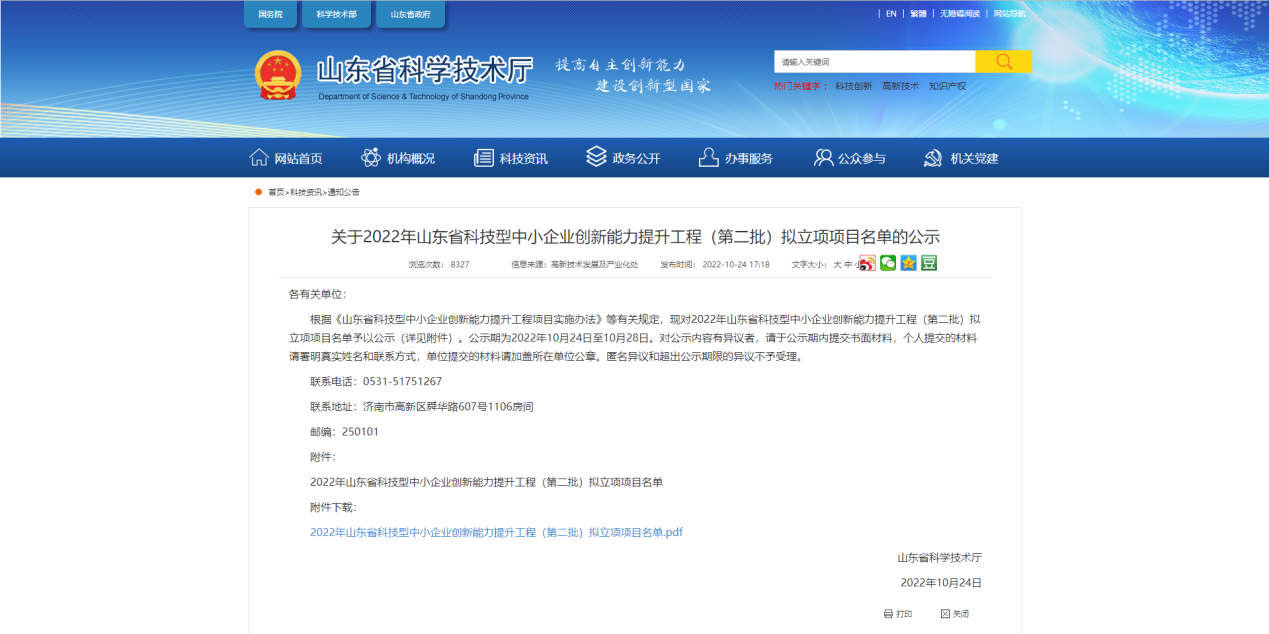Switch to the 国务院 top tab

(271, 14)
